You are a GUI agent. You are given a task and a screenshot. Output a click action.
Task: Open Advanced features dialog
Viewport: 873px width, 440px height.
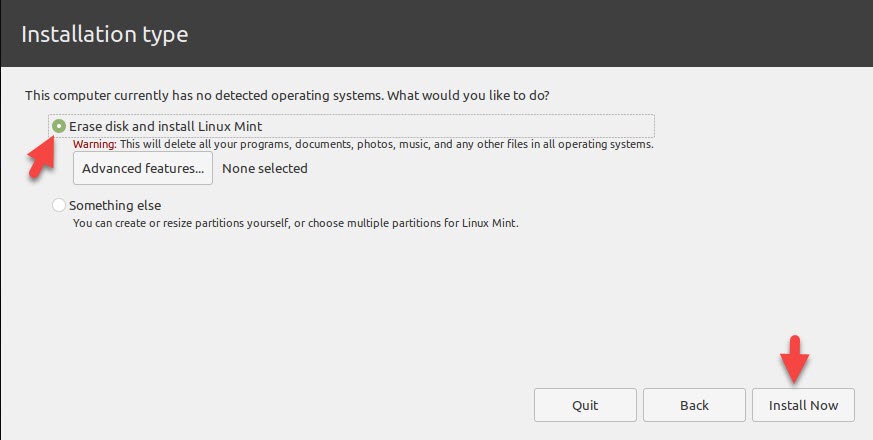click(143, 168)
